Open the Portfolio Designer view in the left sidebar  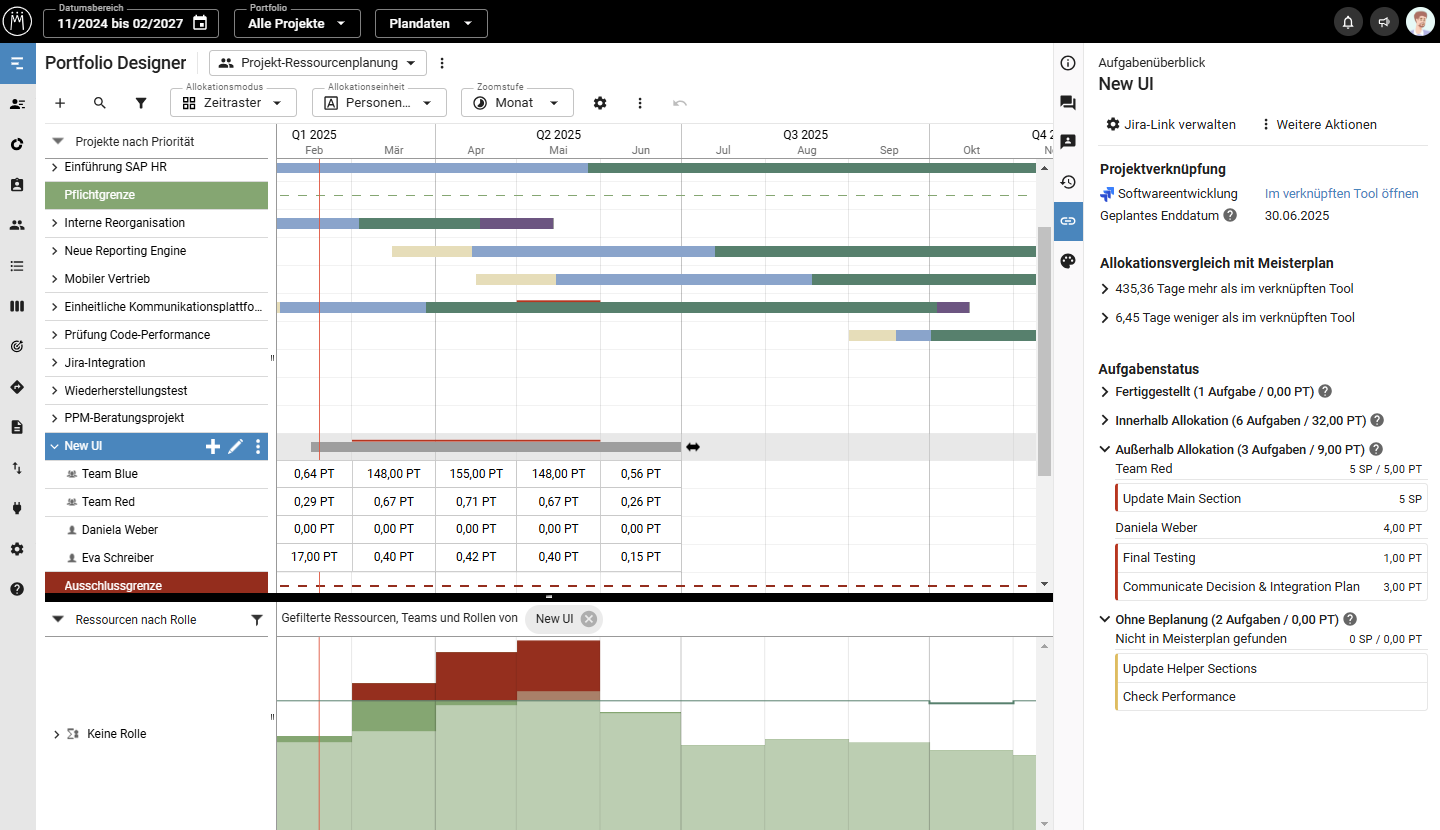coord(17,63)
